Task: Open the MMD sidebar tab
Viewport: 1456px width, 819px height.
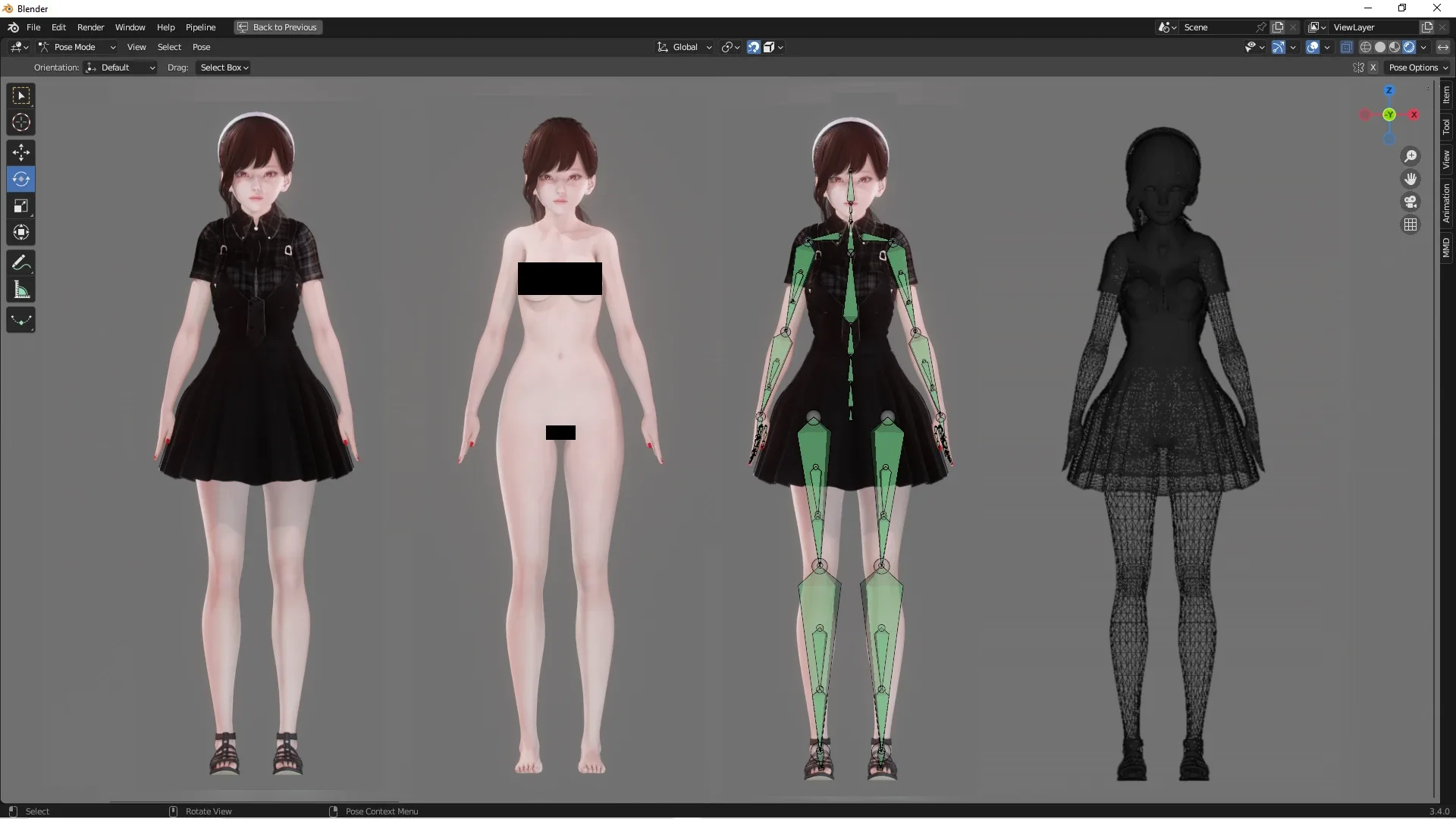Action: 1446,247
